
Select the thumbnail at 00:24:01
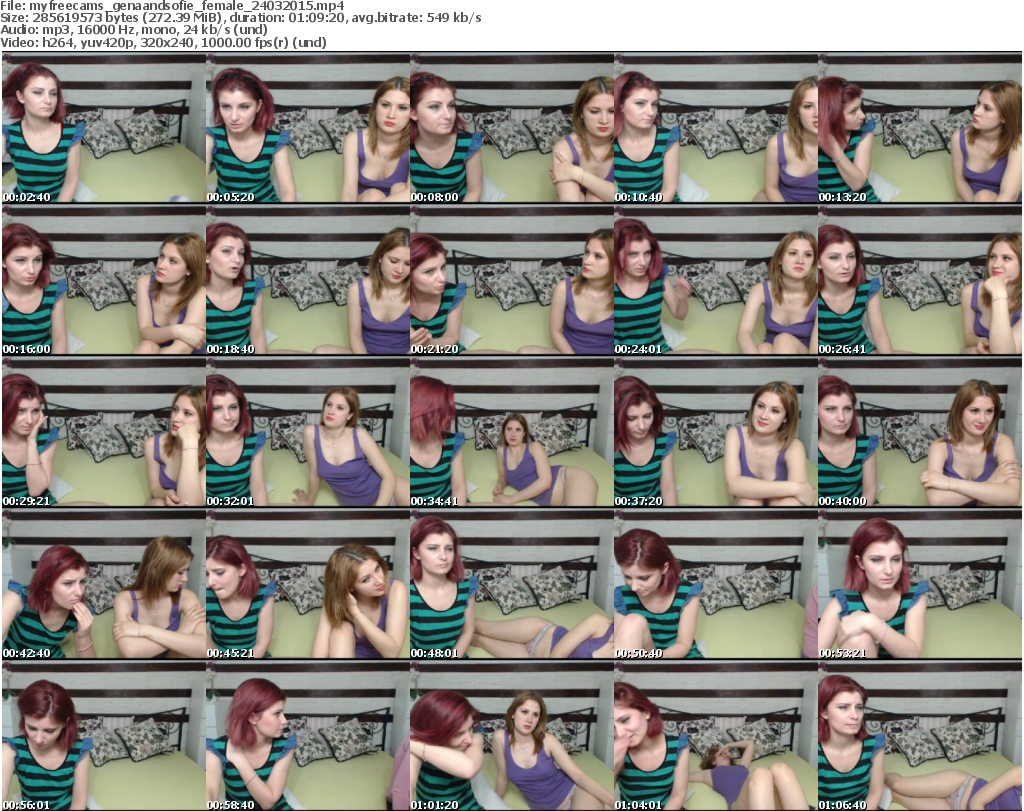(715, 280)
